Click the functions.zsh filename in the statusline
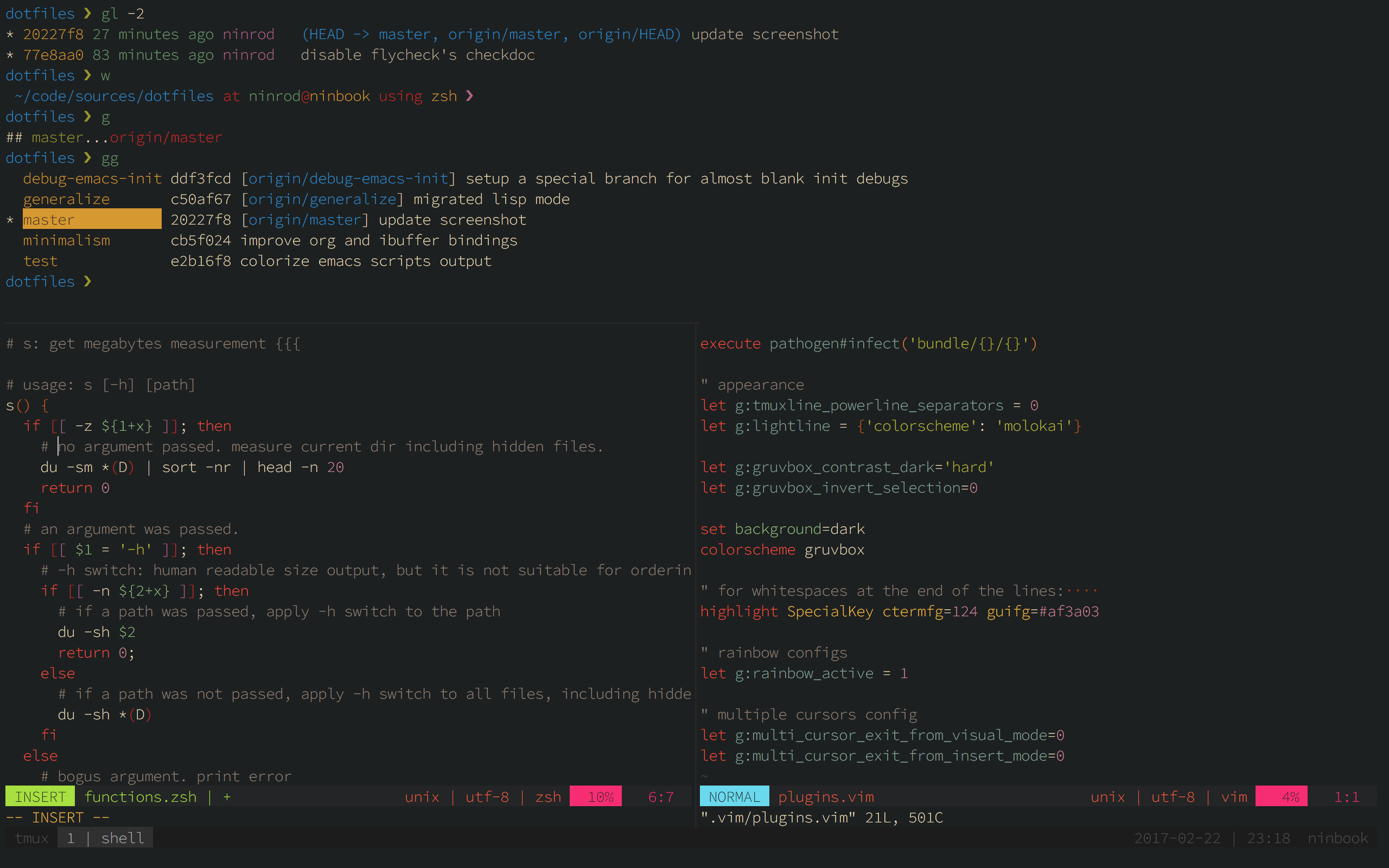Screen dimensions: 1389x868 click(140, 797)
